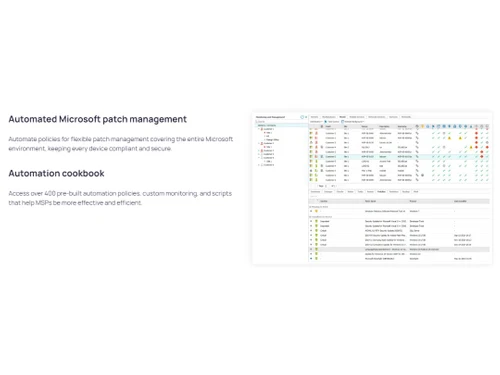500x375 pixels.
Task: Open the Summary tab in the lower pane
Action: pos(315,192)
